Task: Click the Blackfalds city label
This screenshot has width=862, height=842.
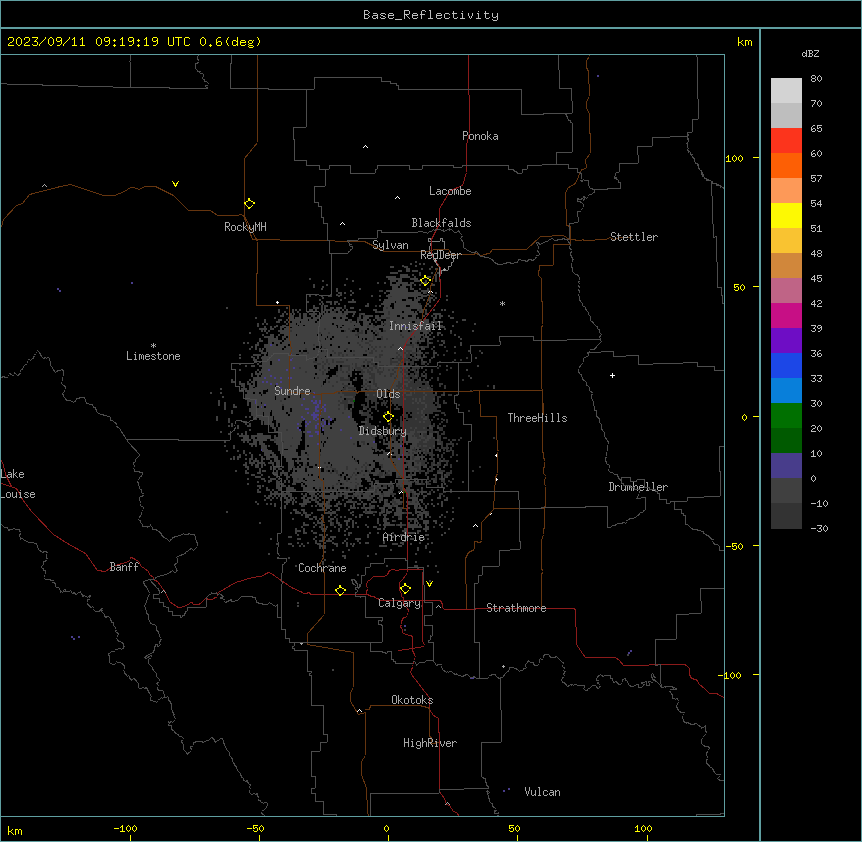Action: tap(441, 223)
